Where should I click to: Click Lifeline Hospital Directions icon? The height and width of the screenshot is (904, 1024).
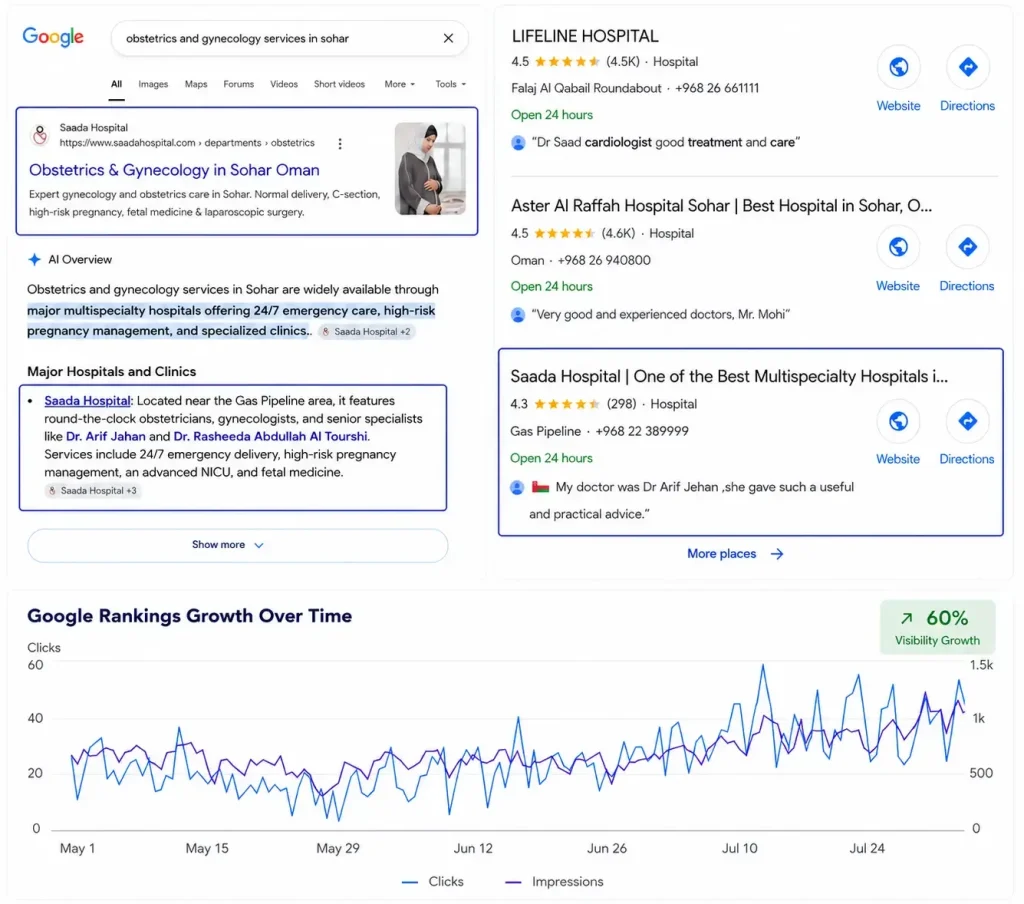point(968,67)
